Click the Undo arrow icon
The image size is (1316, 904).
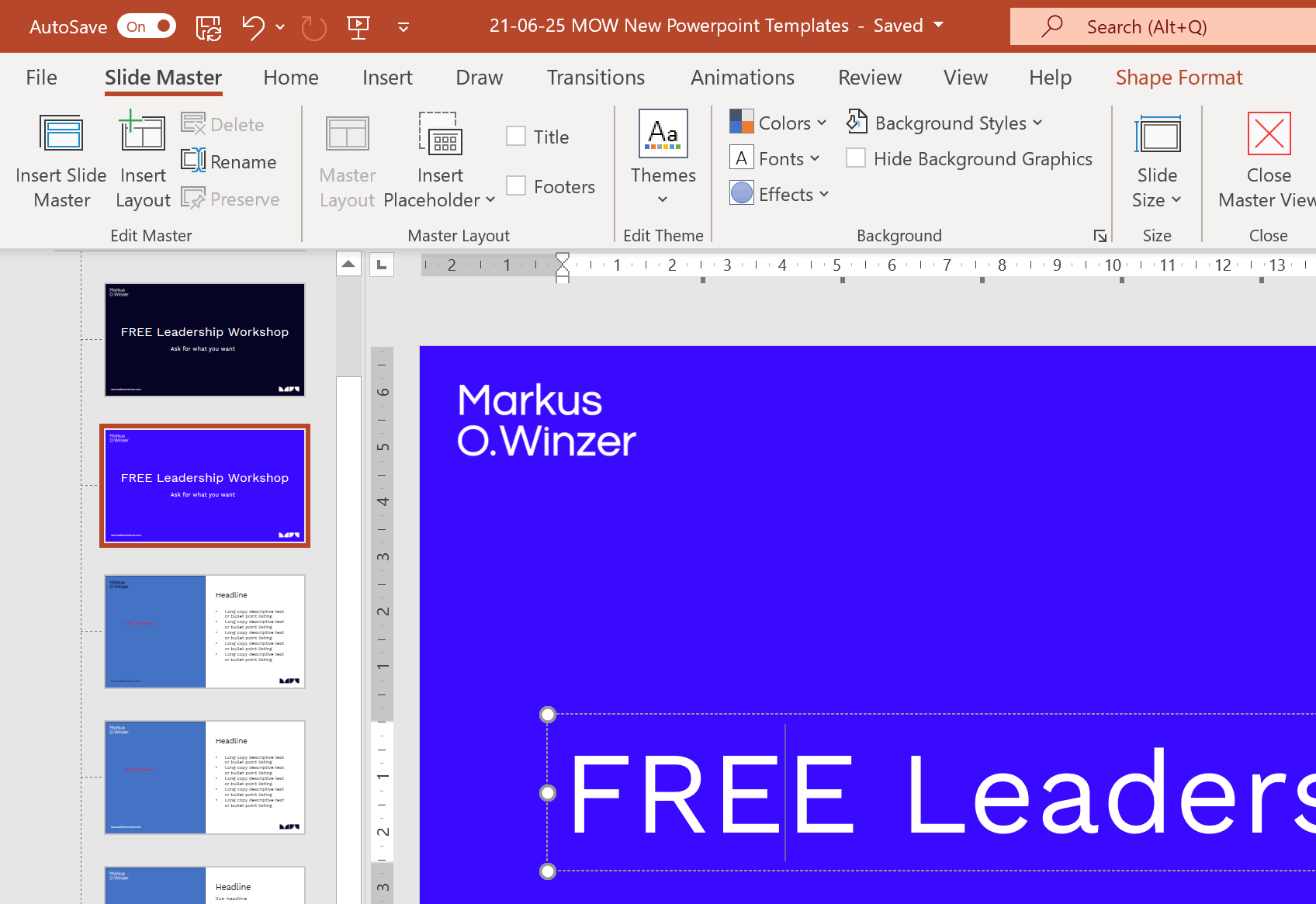(x=253, y=27)
